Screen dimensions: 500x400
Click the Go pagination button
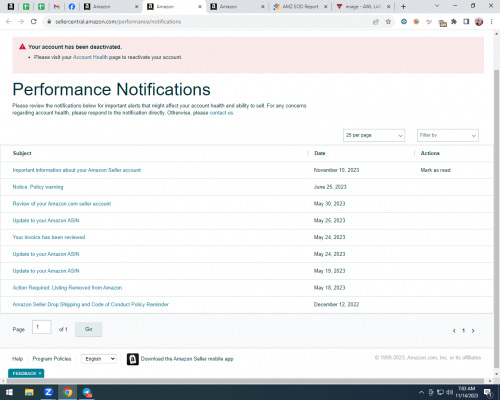coord(89,329)
